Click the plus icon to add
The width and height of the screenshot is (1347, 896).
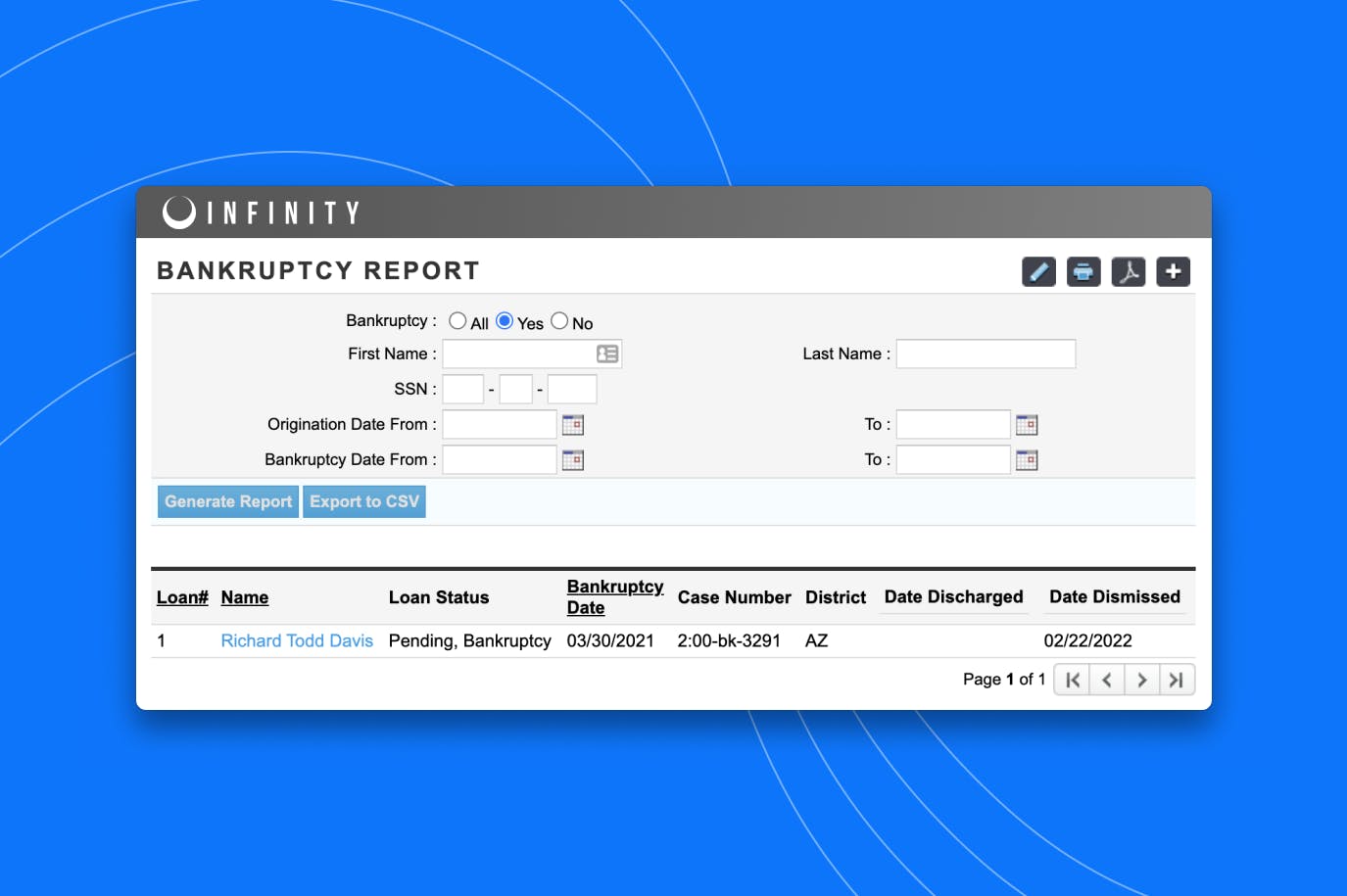tap(1173, 271)
